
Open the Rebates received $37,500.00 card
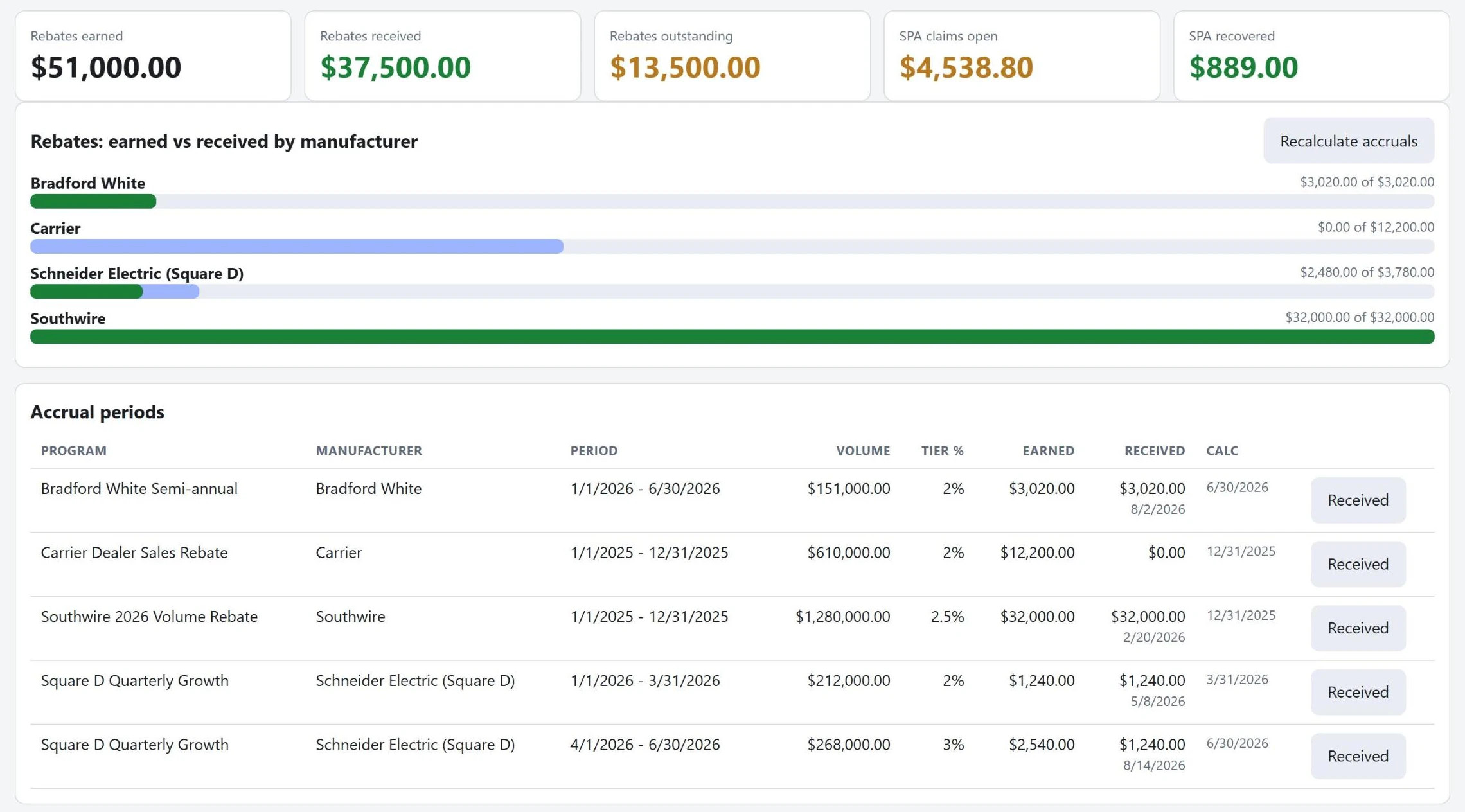443,56
